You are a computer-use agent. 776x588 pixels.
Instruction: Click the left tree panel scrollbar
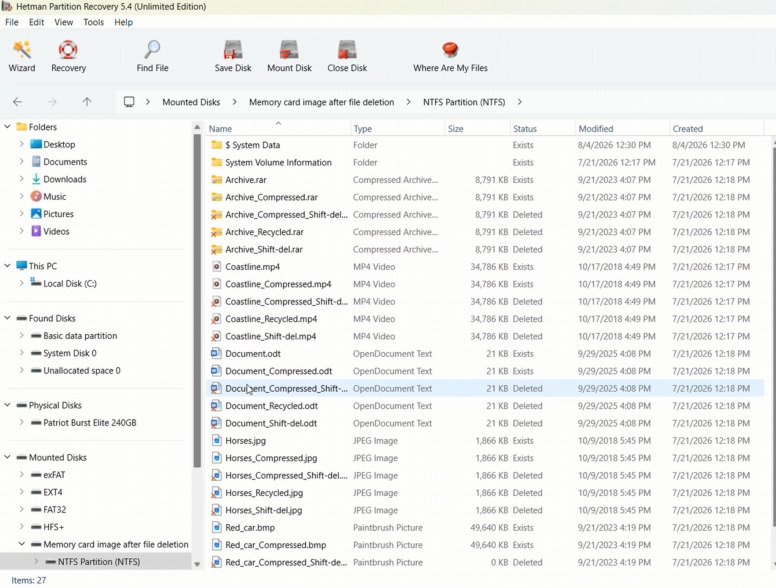tap(197, 300)
